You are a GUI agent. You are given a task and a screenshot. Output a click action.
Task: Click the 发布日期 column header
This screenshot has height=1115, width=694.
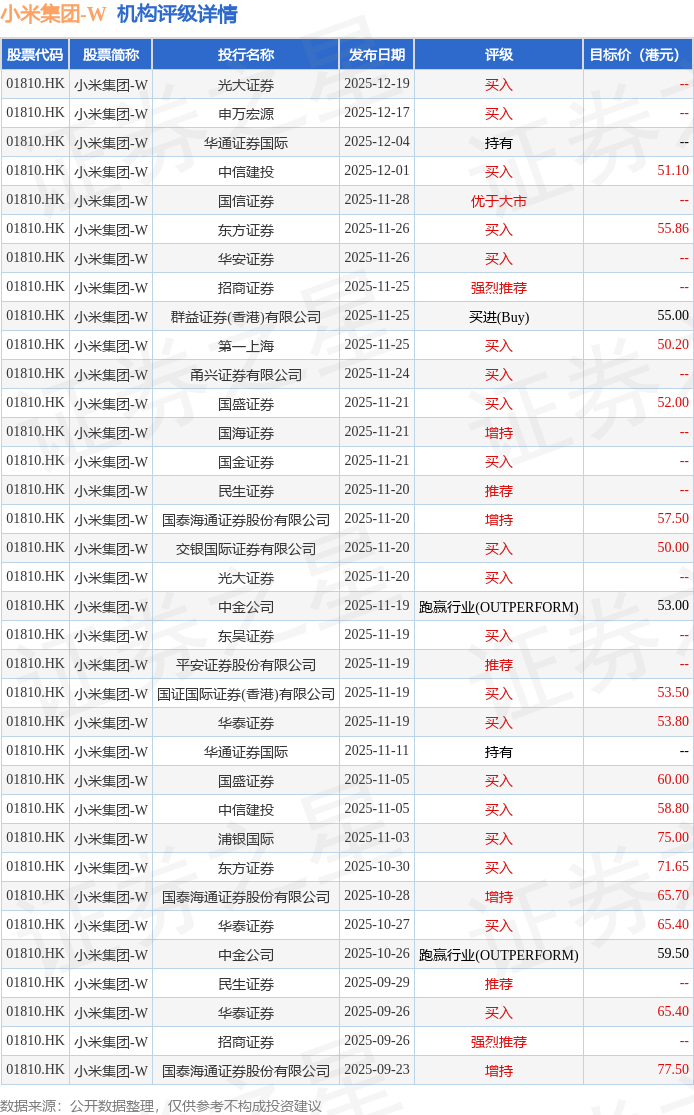click(377, 55)
